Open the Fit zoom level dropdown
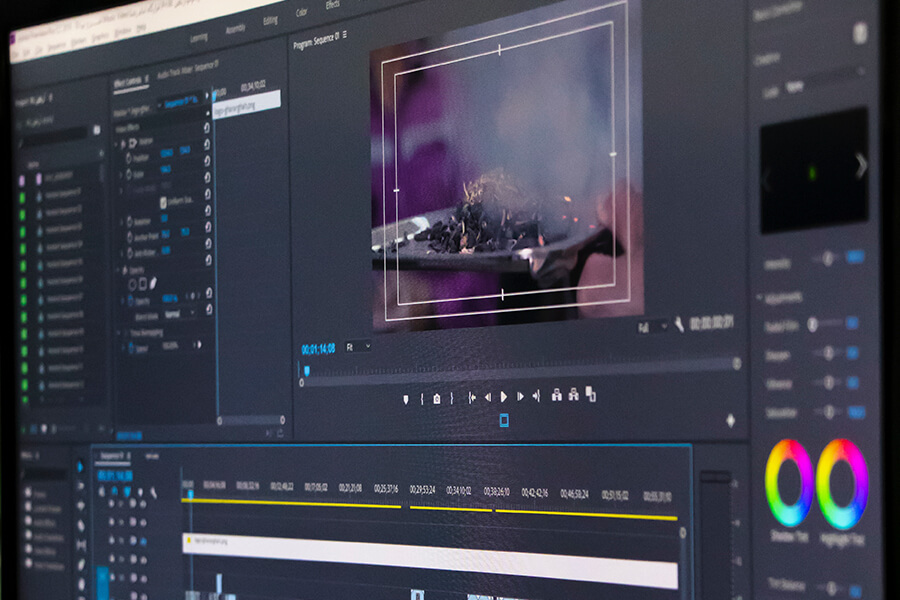Viewport: 900px width, 600px height. (358, 347)
